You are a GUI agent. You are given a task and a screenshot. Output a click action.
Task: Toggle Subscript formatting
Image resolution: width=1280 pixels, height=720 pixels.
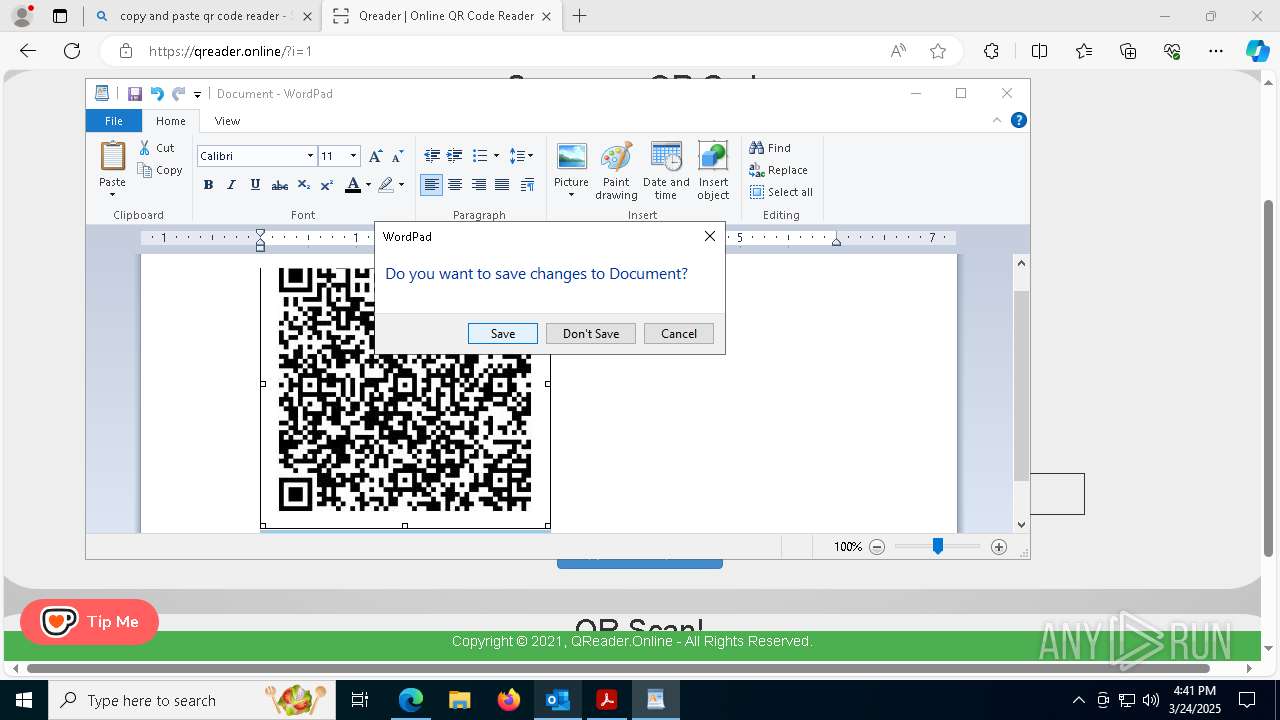click(x=303, y=185)
